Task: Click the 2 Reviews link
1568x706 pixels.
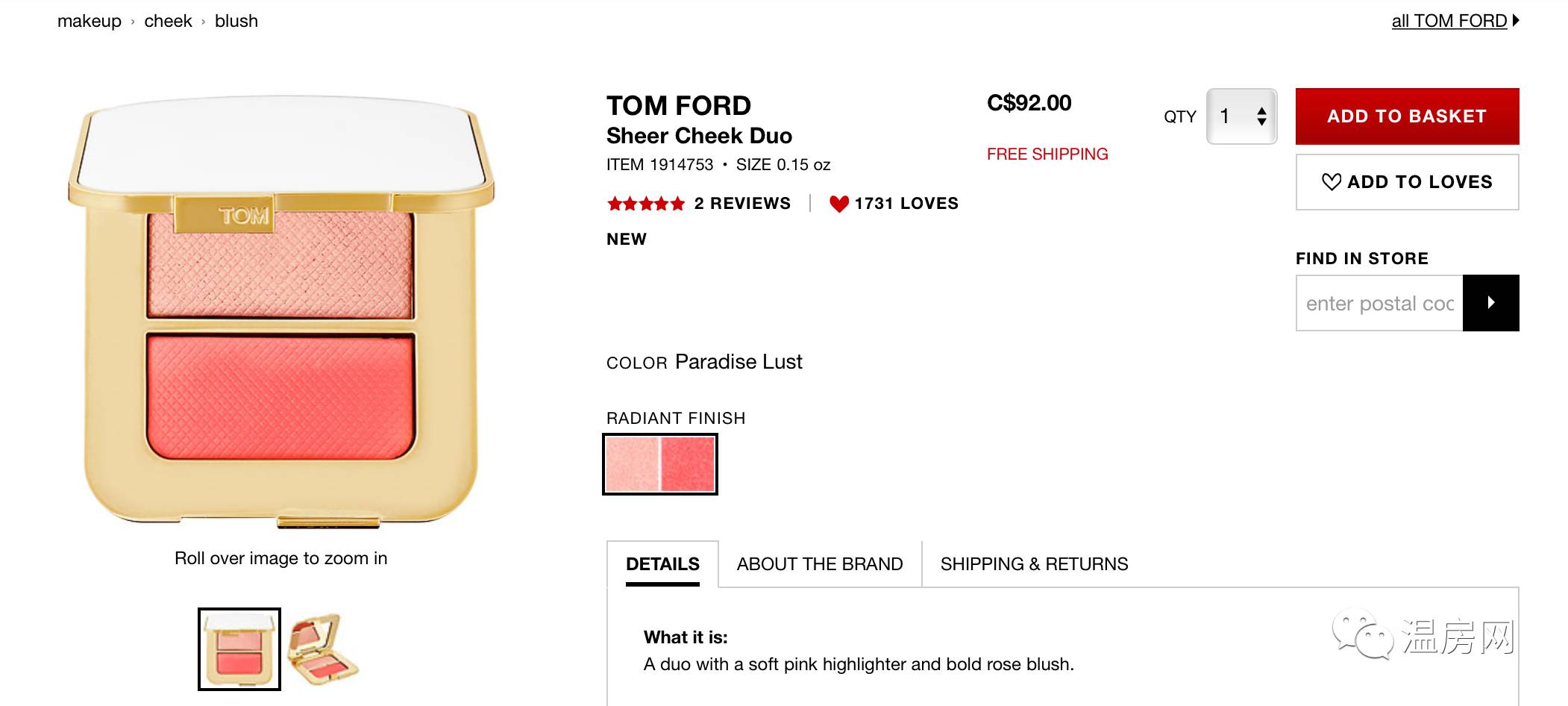Action: pyautogui.click(x=741, y=204)
